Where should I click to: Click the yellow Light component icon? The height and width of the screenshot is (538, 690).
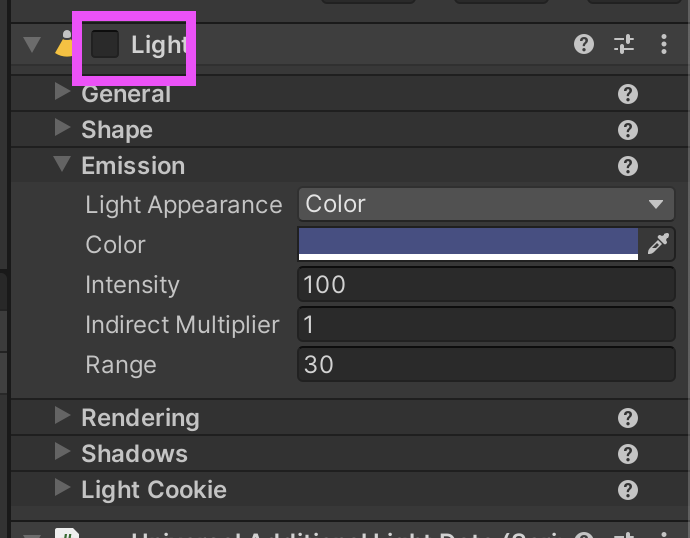pyautogui.click(x=64, y=44)
